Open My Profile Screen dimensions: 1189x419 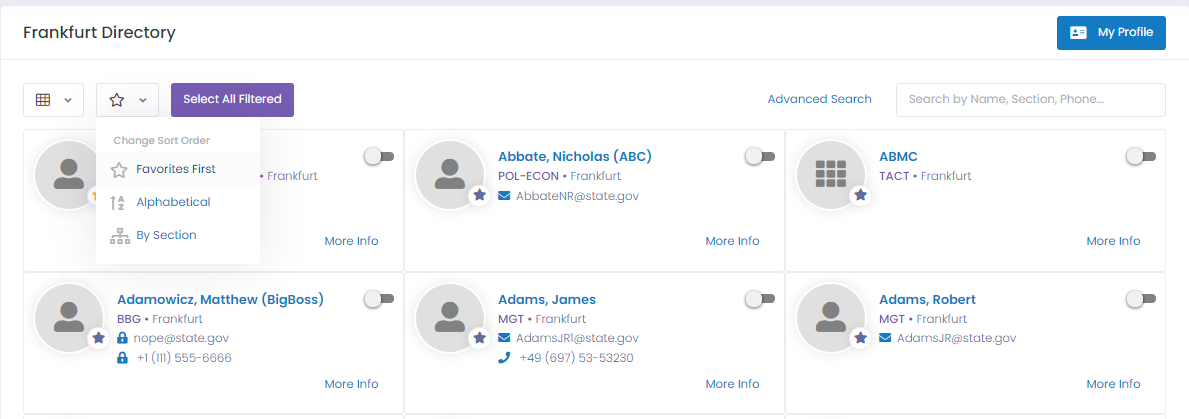click(1111, 33)
